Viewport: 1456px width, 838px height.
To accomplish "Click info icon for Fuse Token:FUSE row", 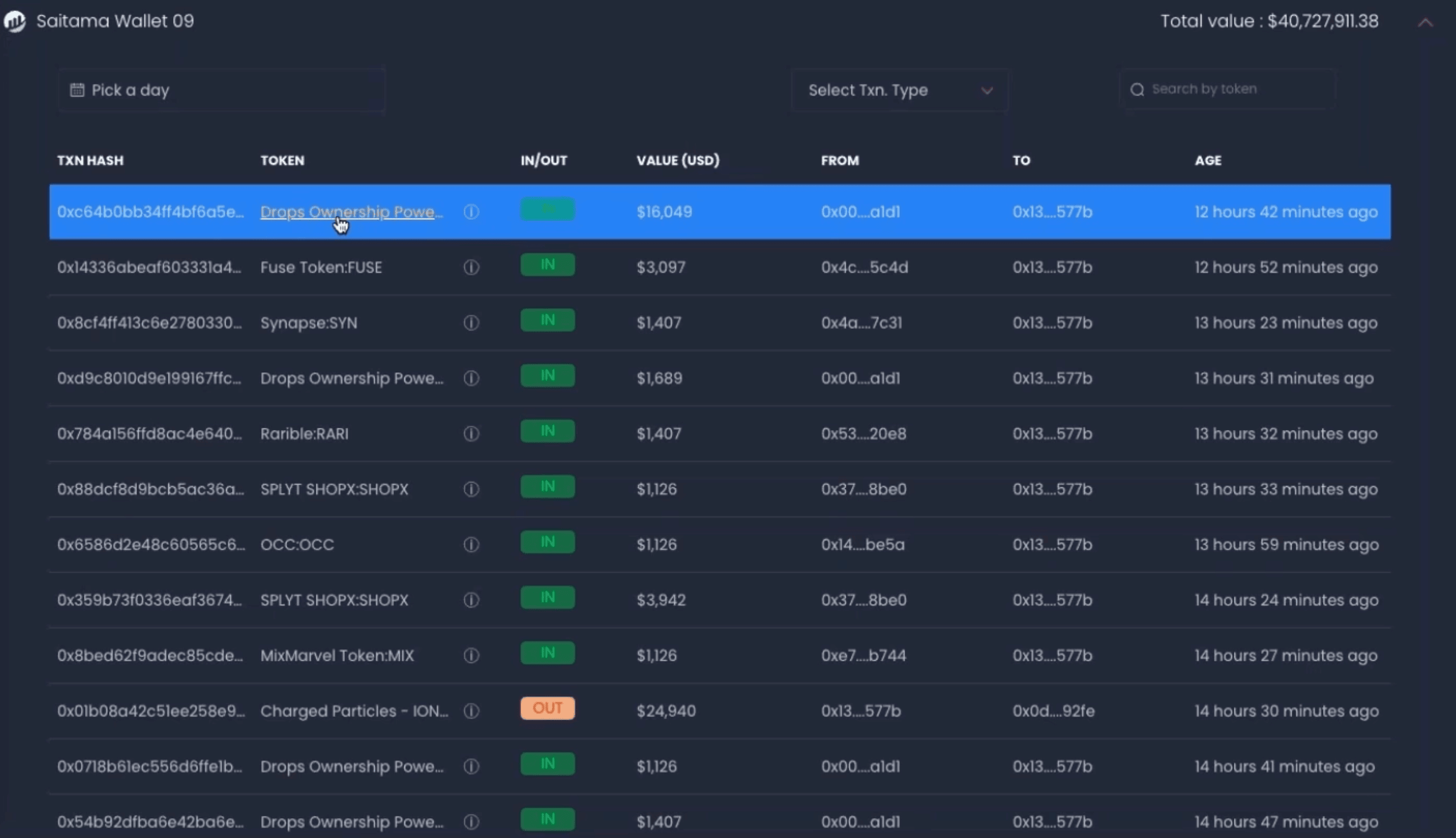I will [471, 267].
